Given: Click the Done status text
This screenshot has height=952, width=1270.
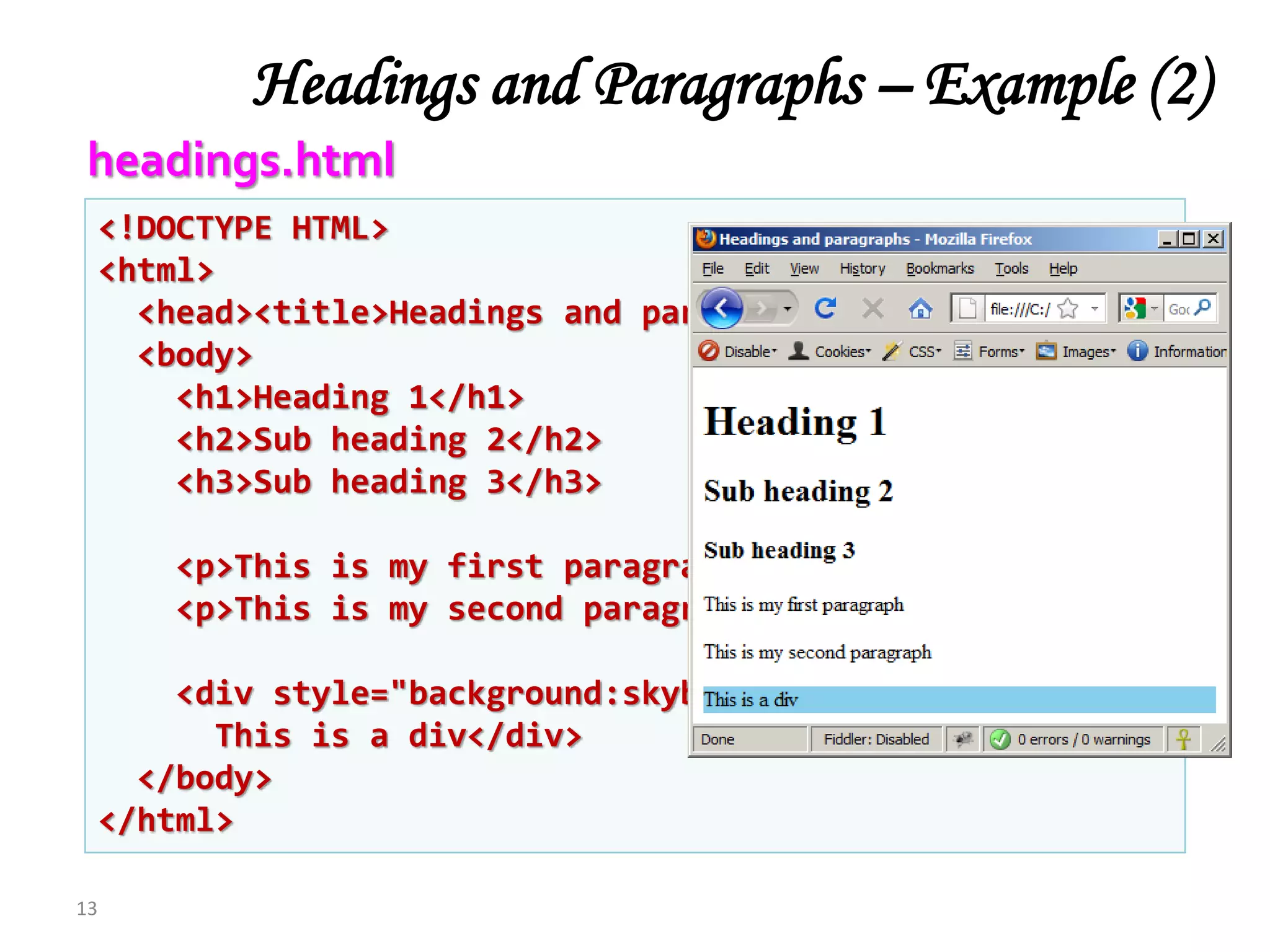Looking at the screenshot, I should [x=717, y=739].
